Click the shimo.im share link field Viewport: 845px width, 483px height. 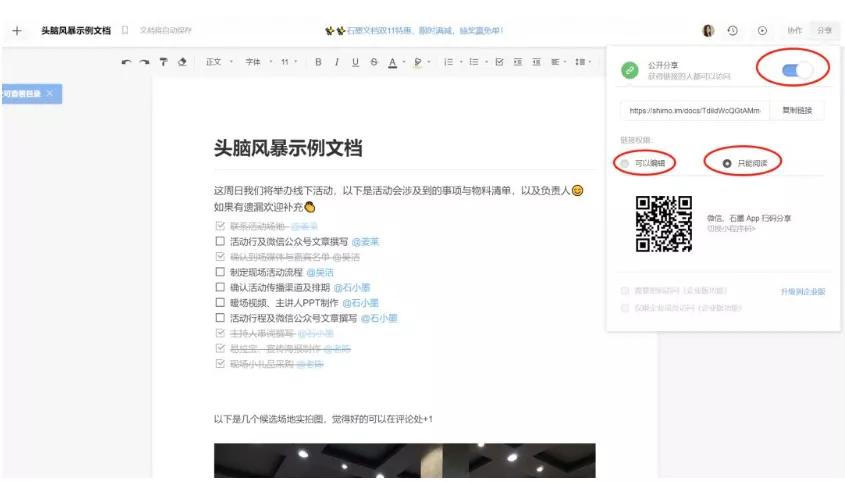coord(695,111)
